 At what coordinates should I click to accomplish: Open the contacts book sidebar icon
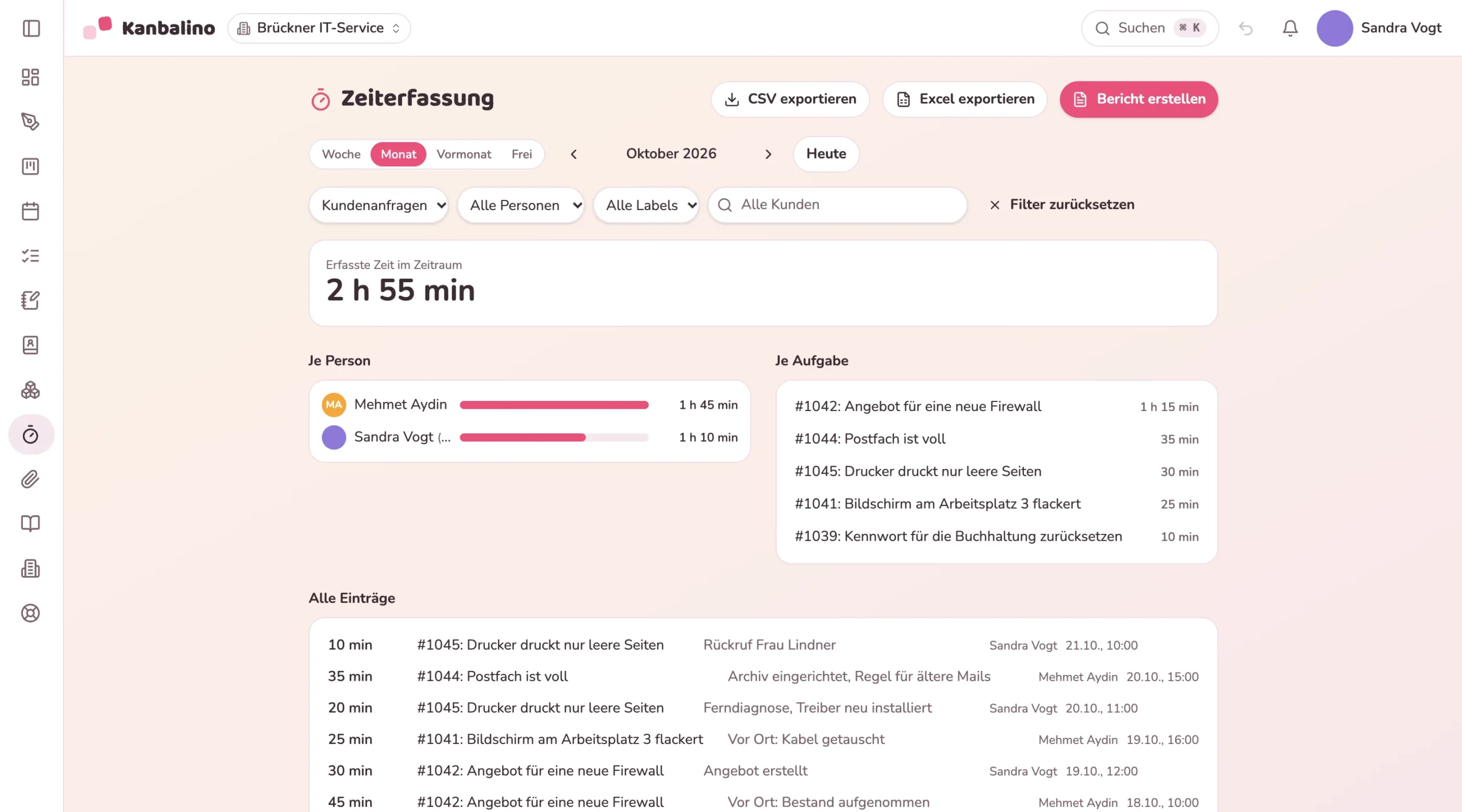coord(31,345)
